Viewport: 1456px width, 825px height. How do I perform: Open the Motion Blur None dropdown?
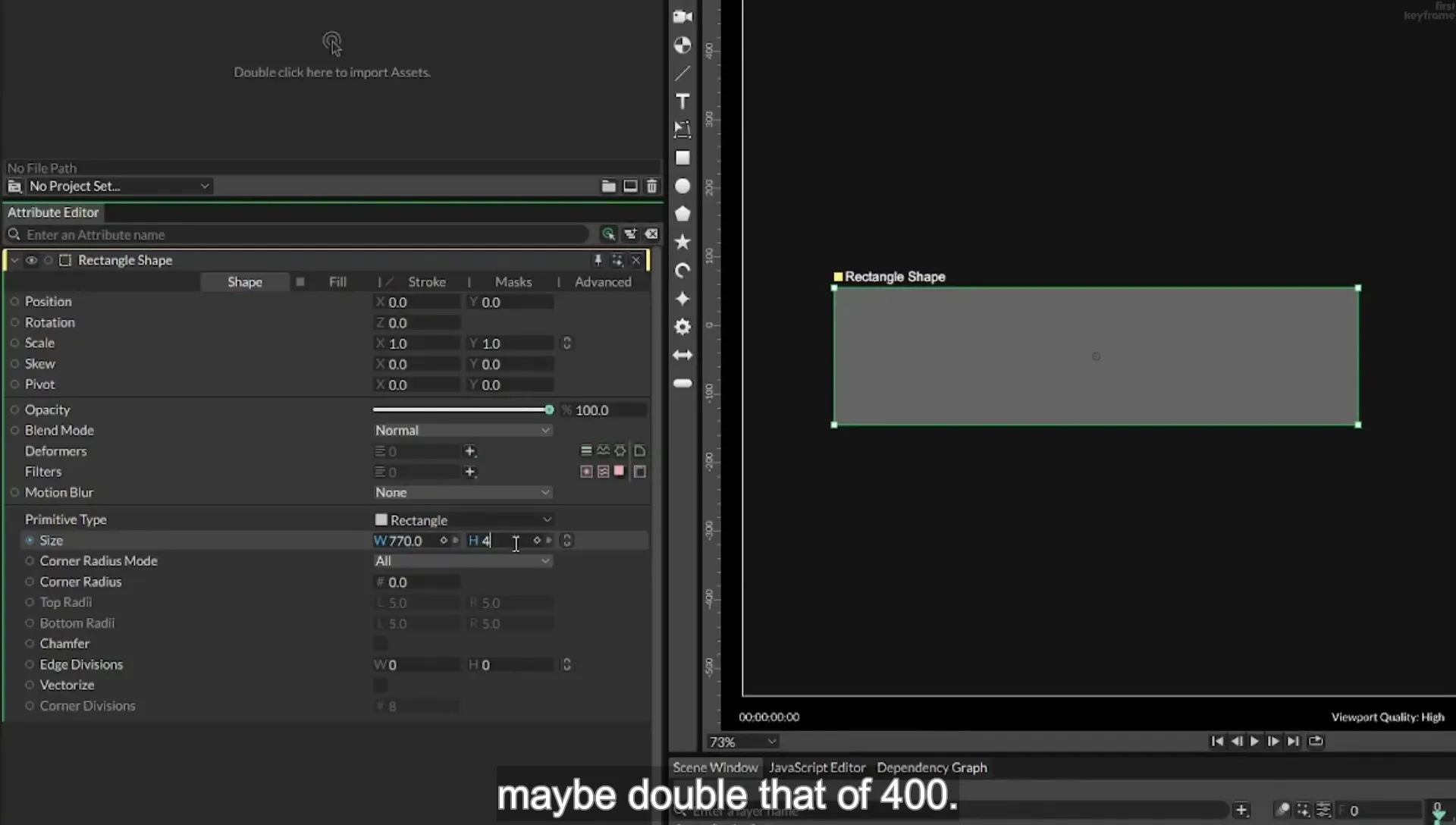click(x=462, y=492)
